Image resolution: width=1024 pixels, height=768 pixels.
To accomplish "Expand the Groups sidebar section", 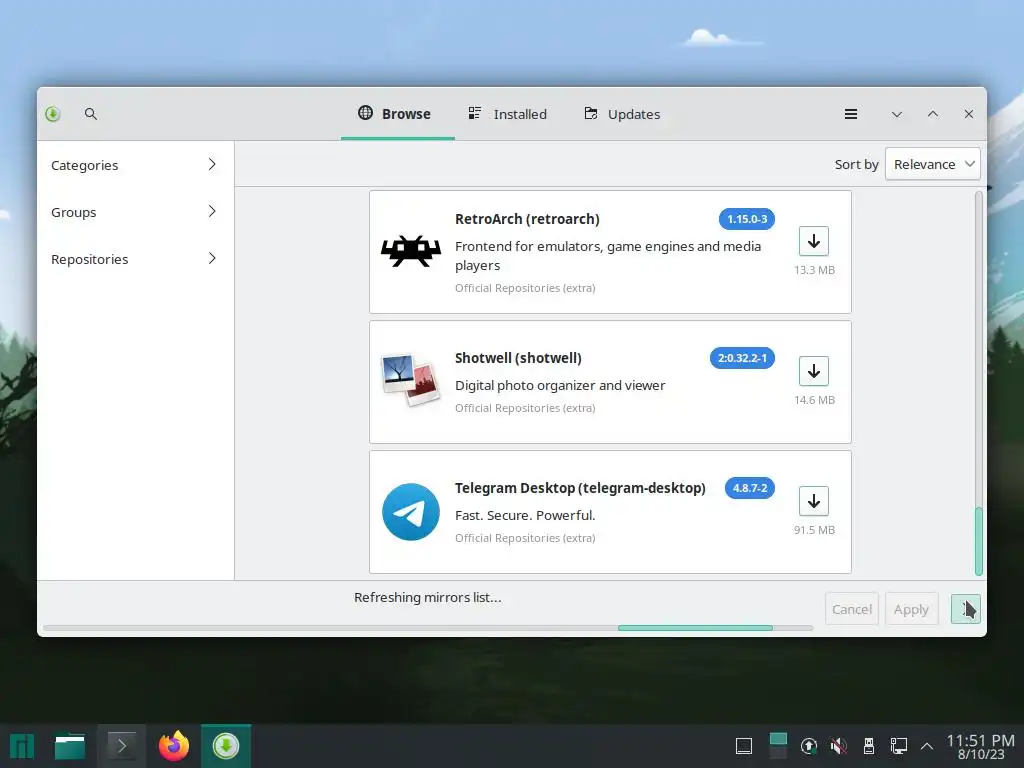I will click(135, 212).
